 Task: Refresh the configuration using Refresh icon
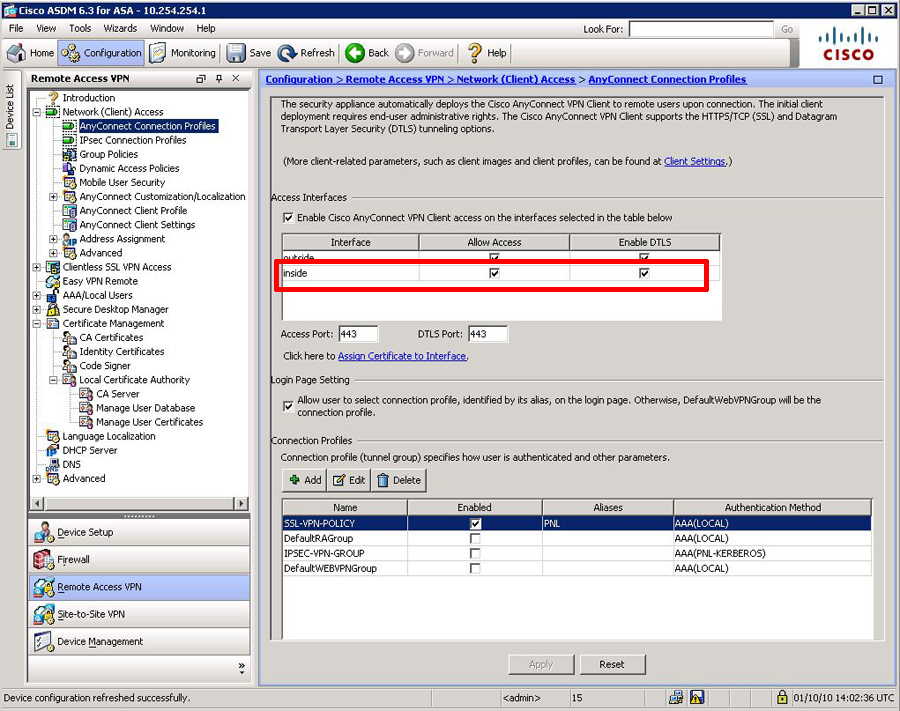287,53
